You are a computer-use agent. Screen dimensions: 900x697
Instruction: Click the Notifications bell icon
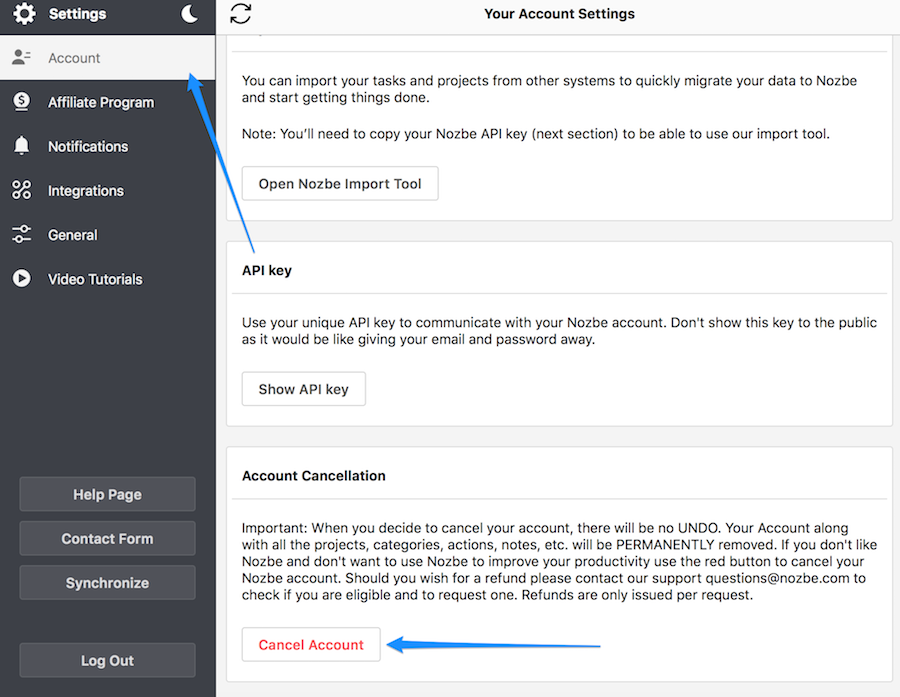tap(21, 146)
